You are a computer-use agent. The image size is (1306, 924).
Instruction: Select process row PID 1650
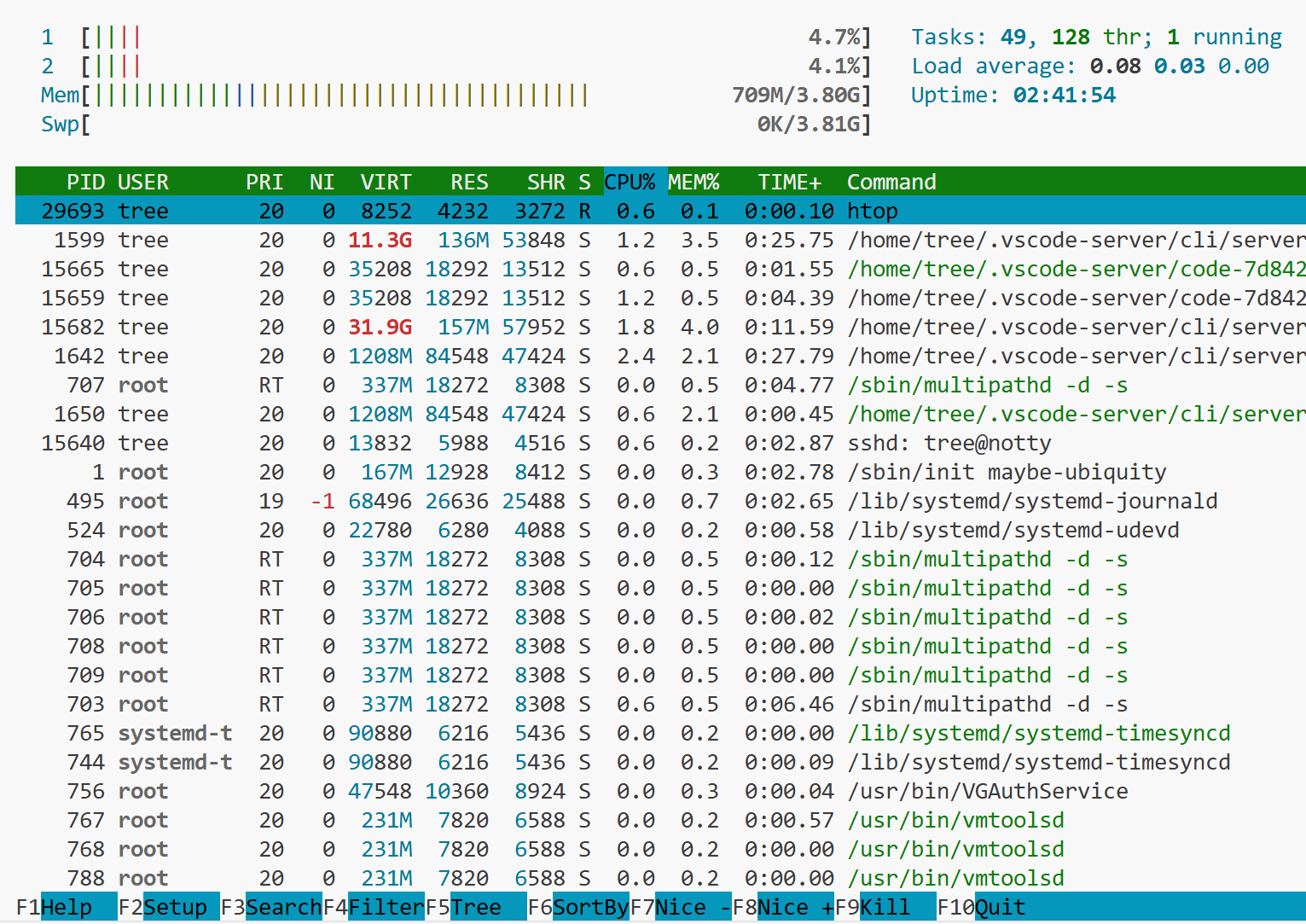pos(660,414)
